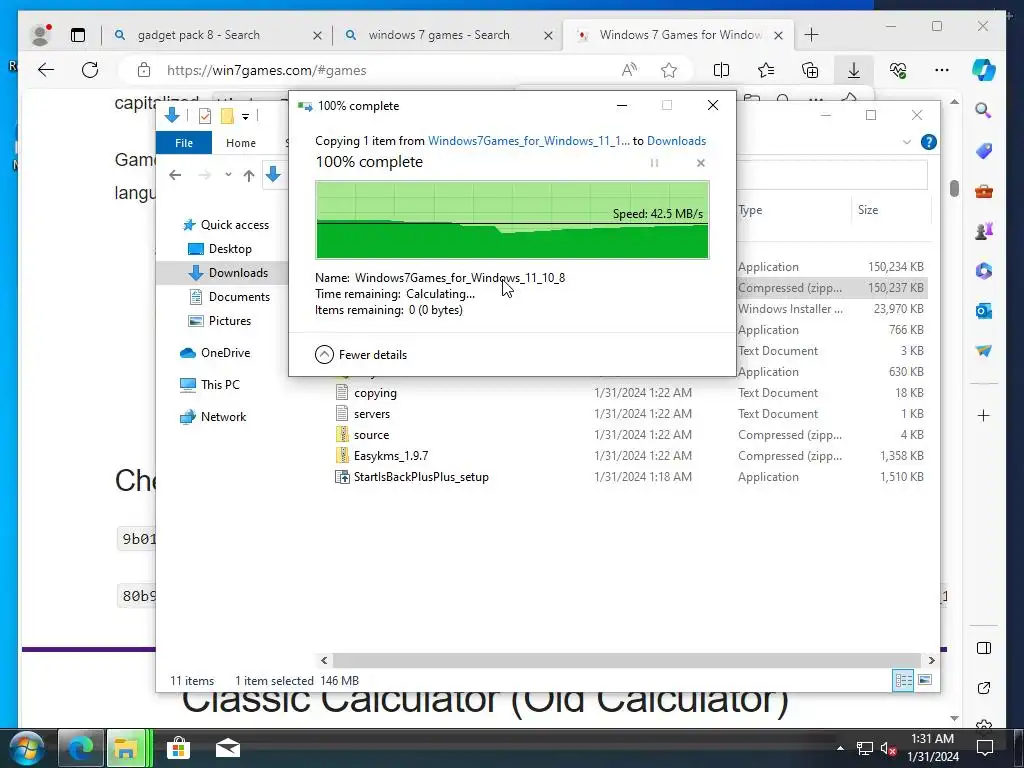Open Edge Settings and more menu

[x=942, y=70]
